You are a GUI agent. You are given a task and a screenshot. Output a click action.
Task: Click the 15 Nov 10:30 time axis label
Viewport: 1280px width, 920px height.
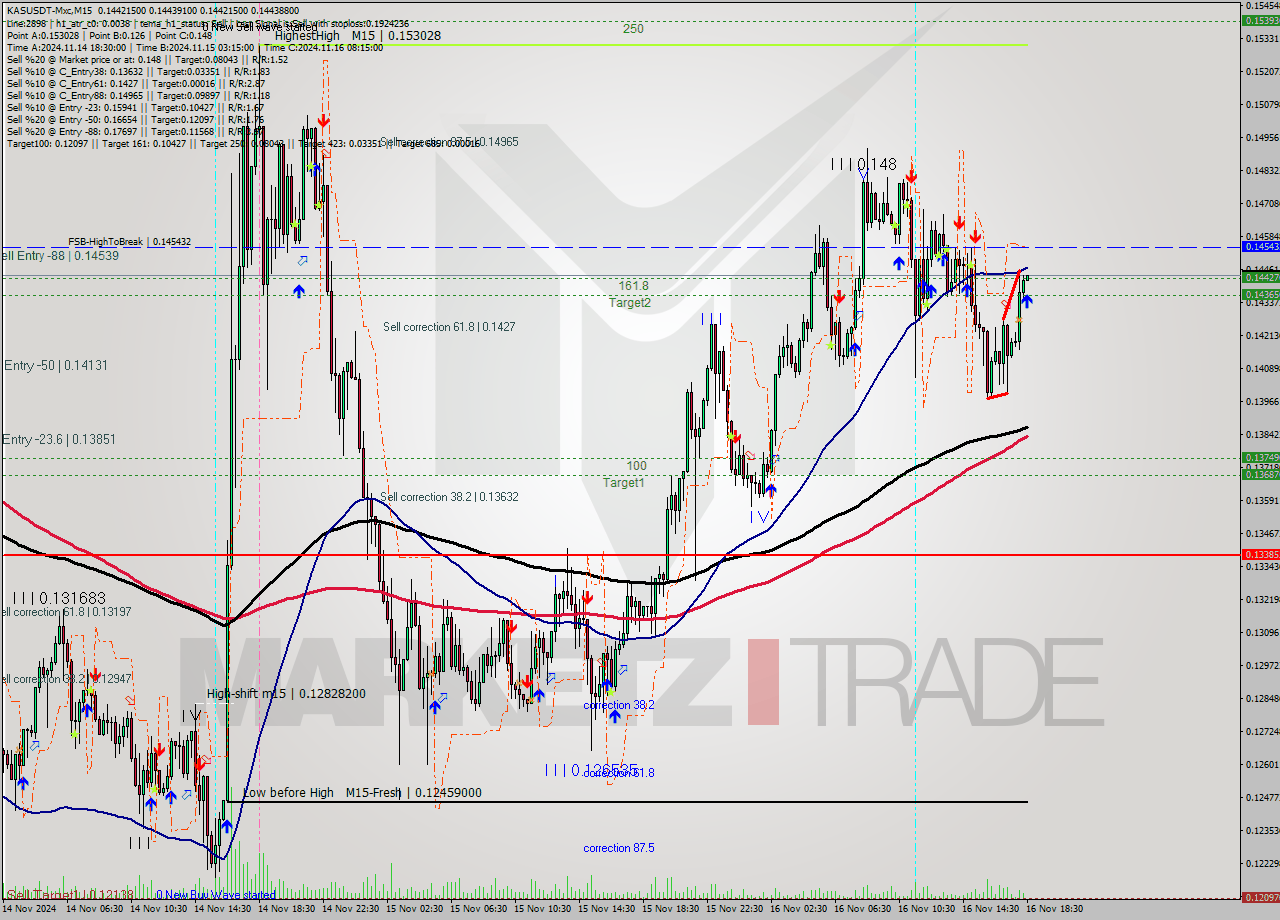point(544,910)
